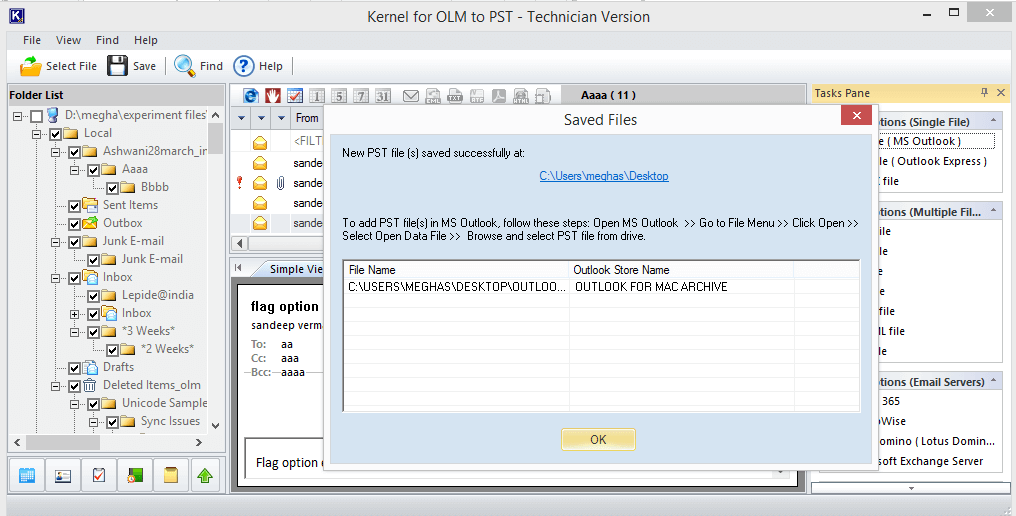Click the Select File folder icon
The image size is (1016, 516).
click(x=30, y=66)
